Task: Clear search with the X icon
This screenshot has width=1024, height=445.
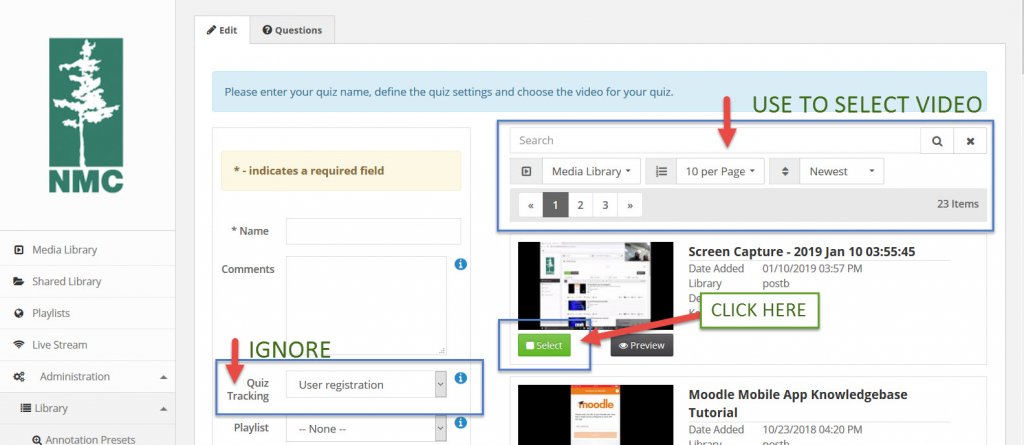Action: (x=970, y=141)
